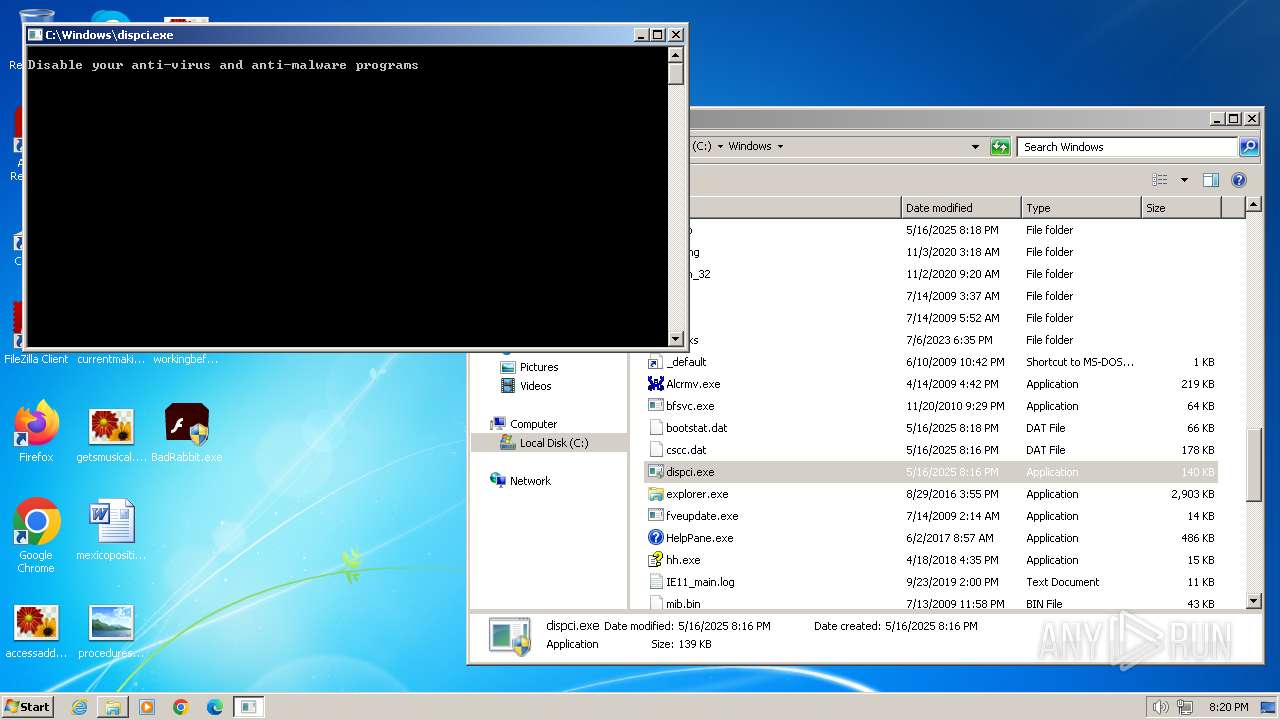
Task: Click the taskbar clock showing 8:20 PM
Action: 1228,707
